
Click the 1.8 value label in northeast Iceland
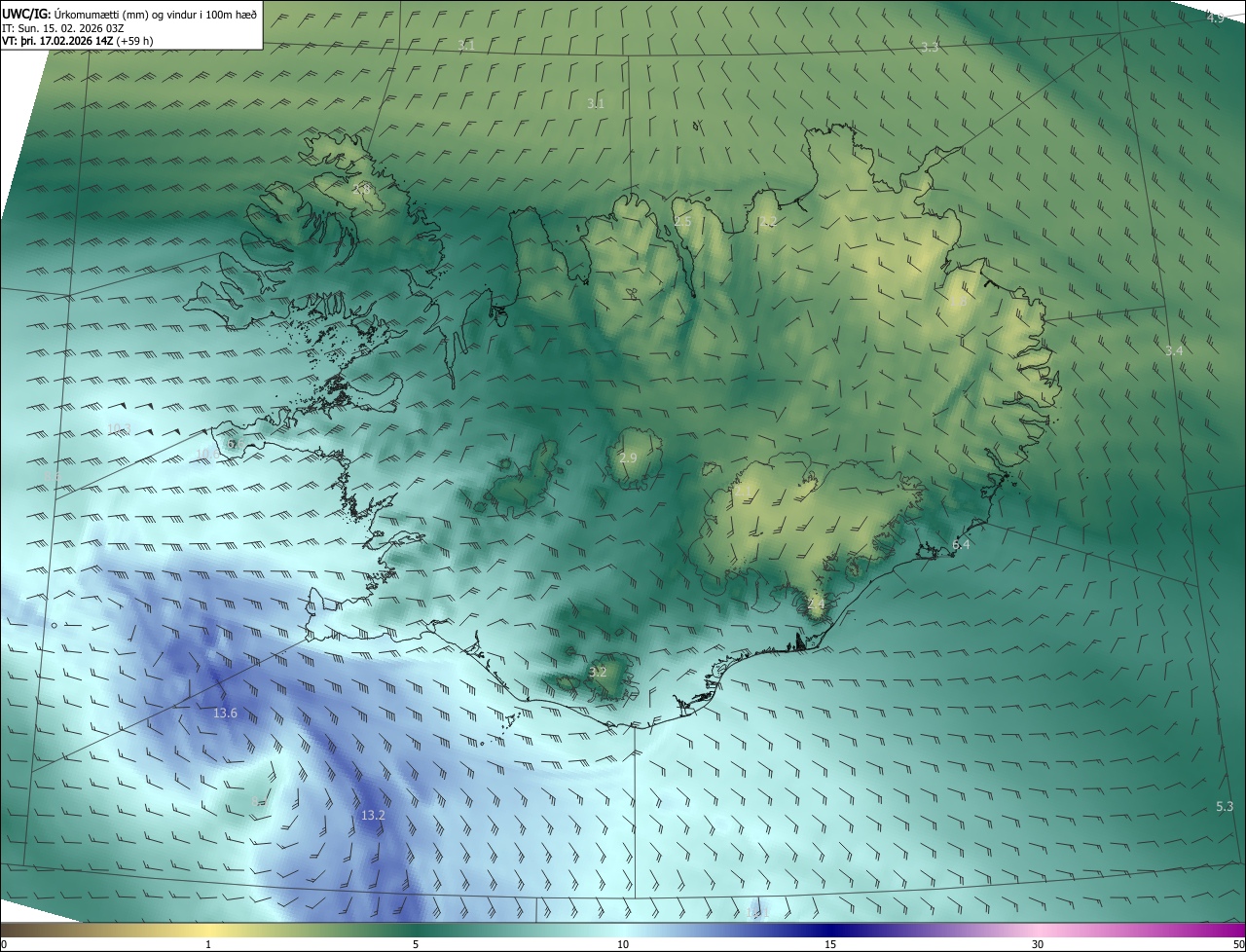pos(959,303)
